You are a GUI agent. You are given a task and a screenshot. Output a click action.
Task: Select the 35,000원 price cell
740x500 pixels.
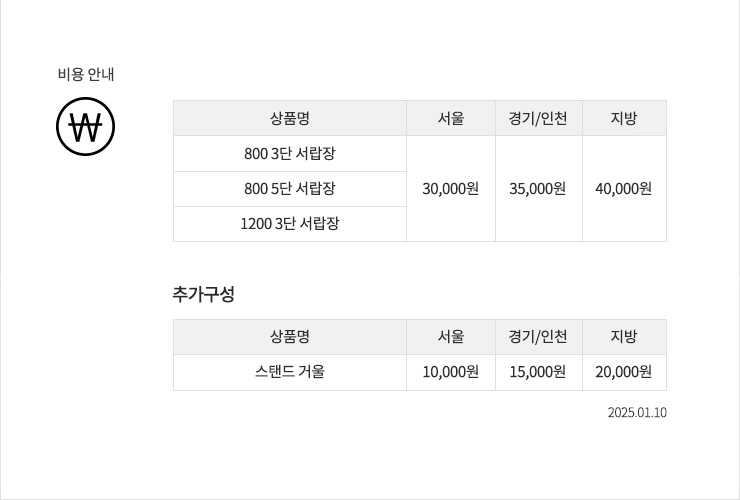[x=538, y=189]
